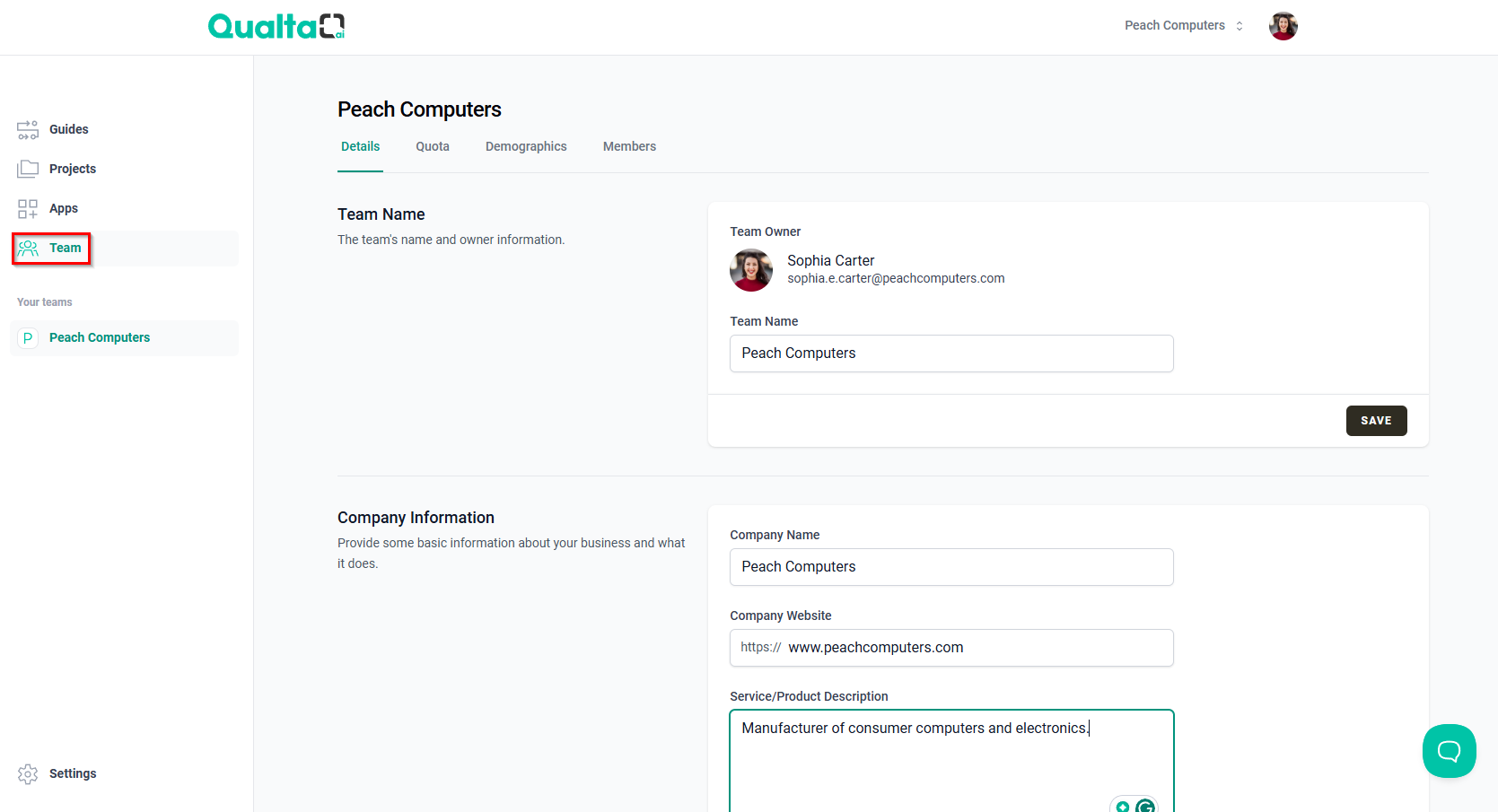The width and height of the screenshot is (1498, 812).
Task: Expand the Peach Computers team switcher
Action: click(x=1184, y=26)
